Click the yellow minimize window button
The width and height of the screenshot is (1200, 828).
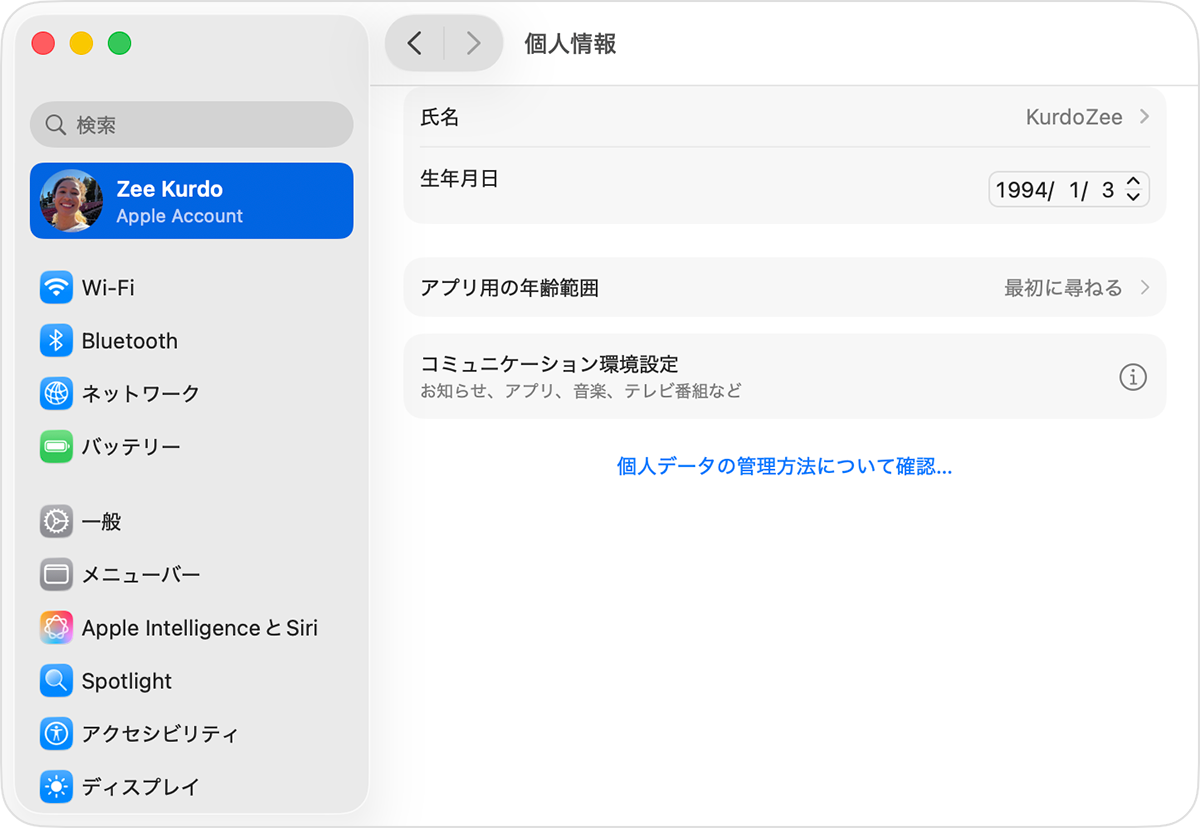pyautogui.click(x=81, y=43)
